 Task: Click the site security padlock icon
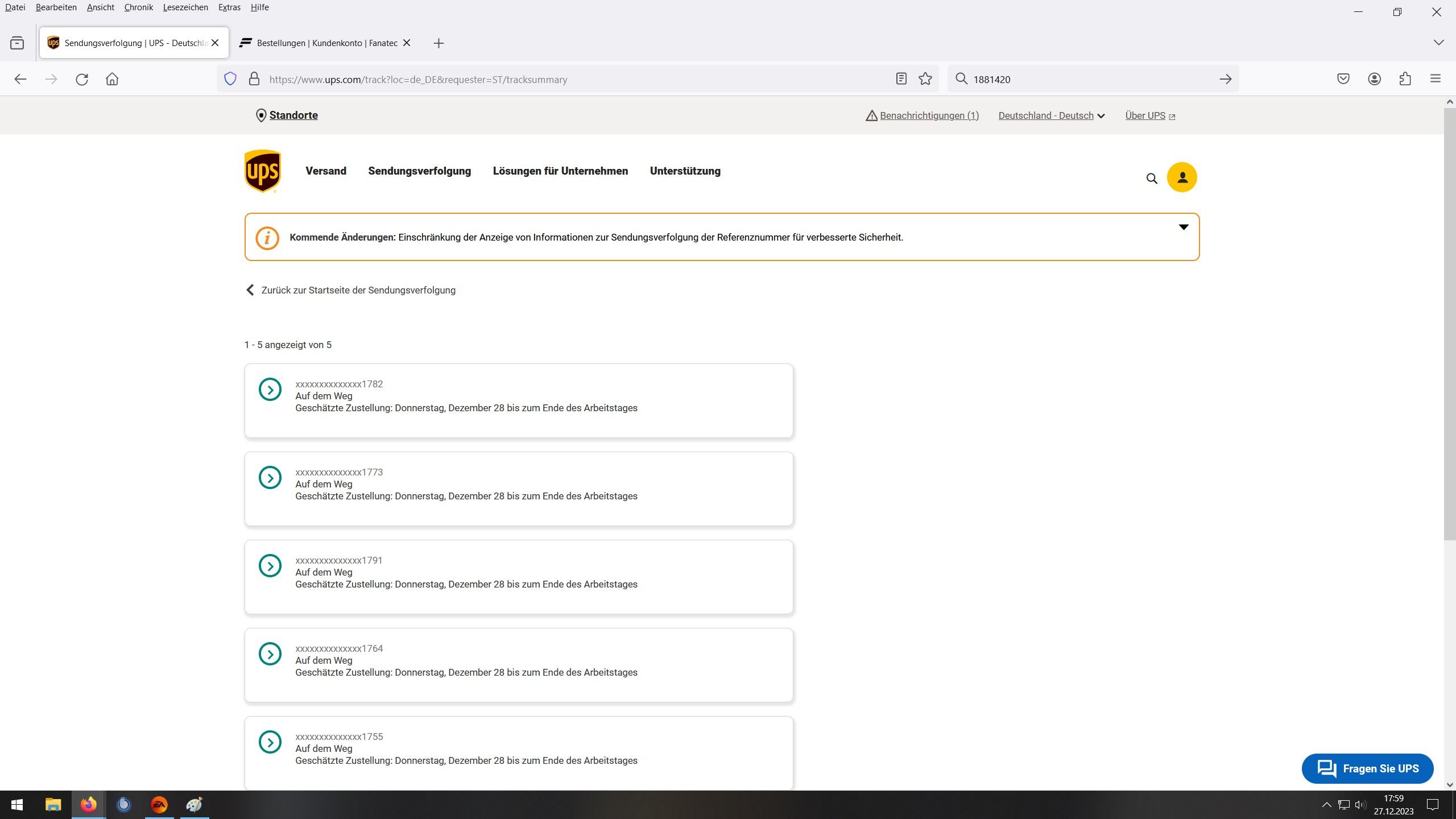click(x=254, y=79)
